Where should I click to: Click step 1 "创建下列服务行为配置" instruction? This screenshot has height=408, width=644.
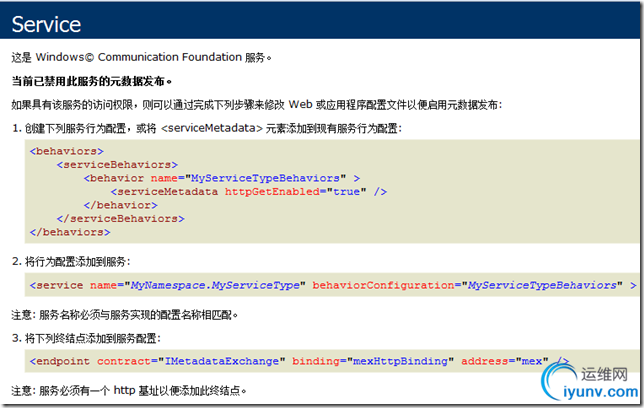click(207, 129)
